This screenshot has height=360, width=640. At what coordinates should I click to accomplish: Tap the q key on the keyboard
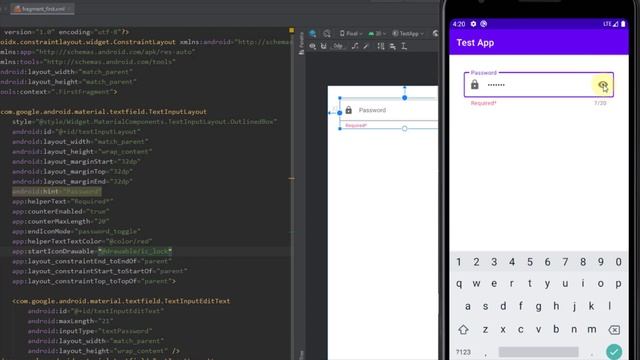[459, 283]
